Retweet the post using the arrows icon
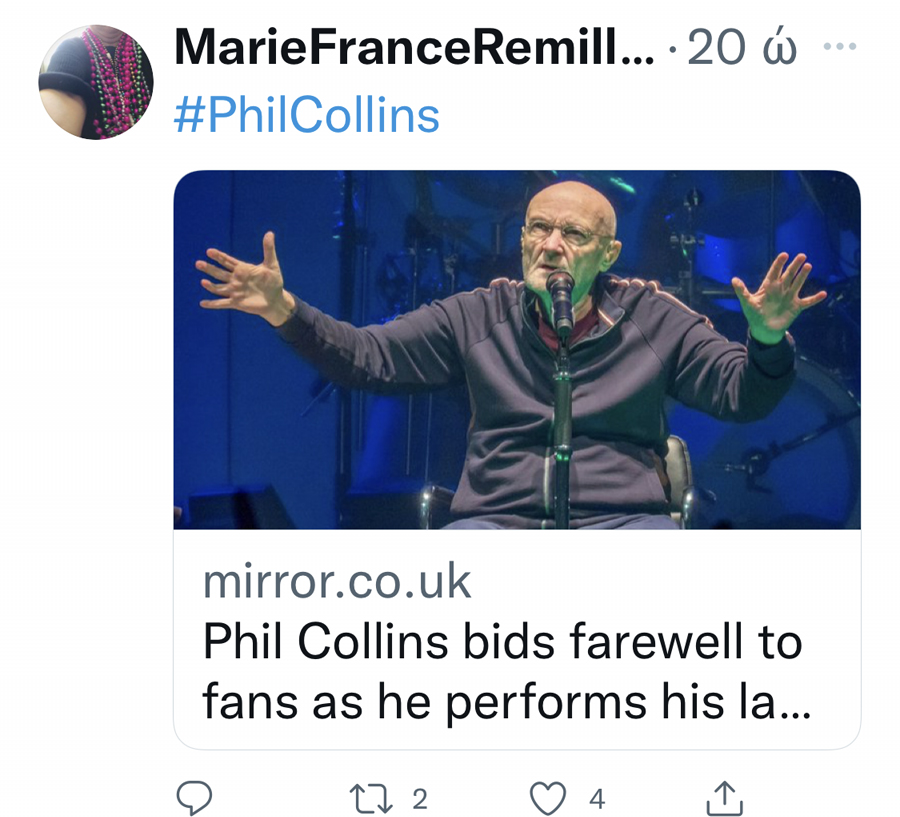900x817 pixels. tap(371, 798)
